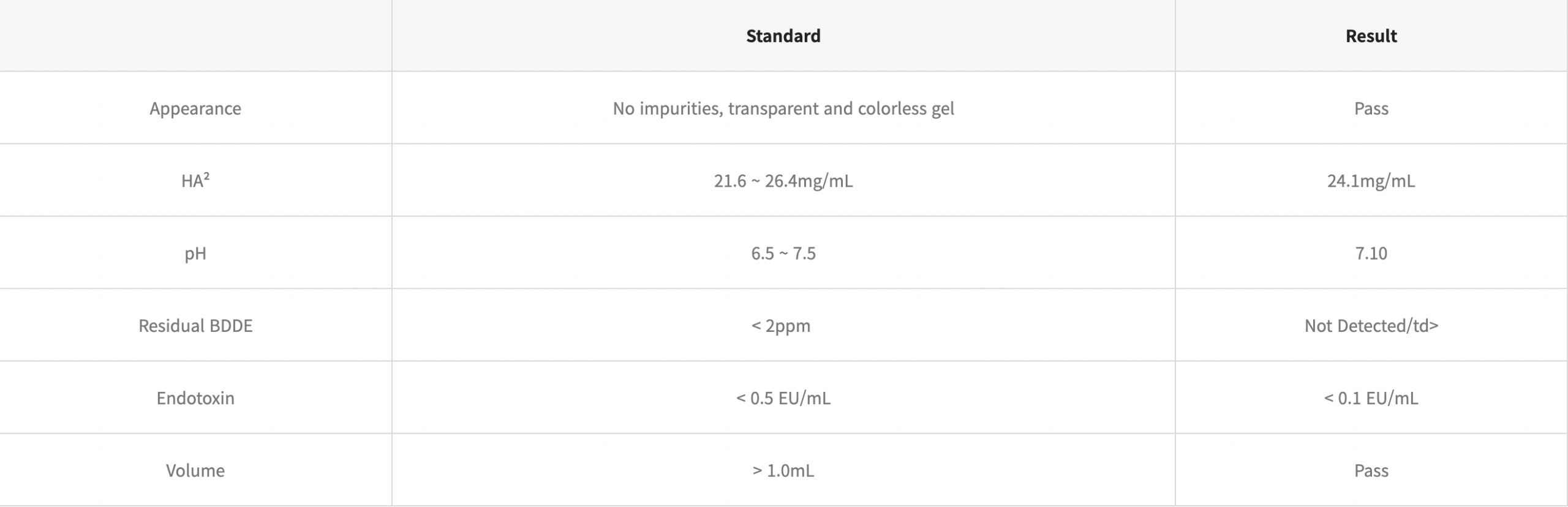The image size is (1568, 507).
Task: Select the pH row label
Action: 195,253
